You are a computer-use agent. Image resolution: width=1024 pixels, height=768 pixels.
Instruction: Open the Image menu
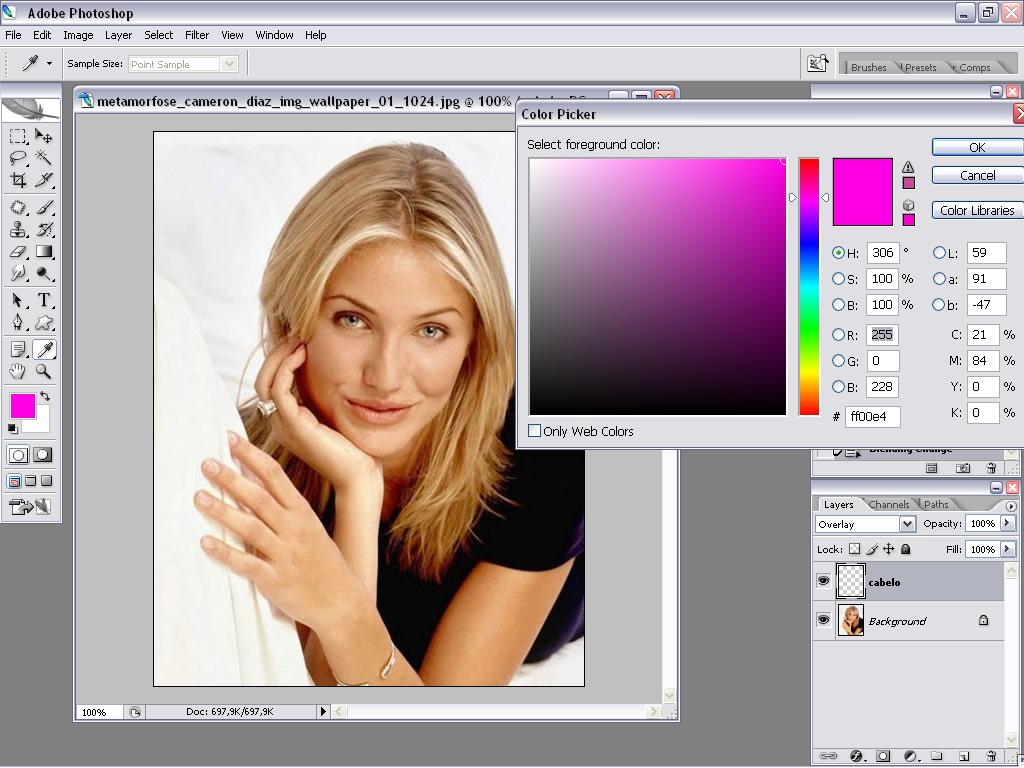pos(78,35)
